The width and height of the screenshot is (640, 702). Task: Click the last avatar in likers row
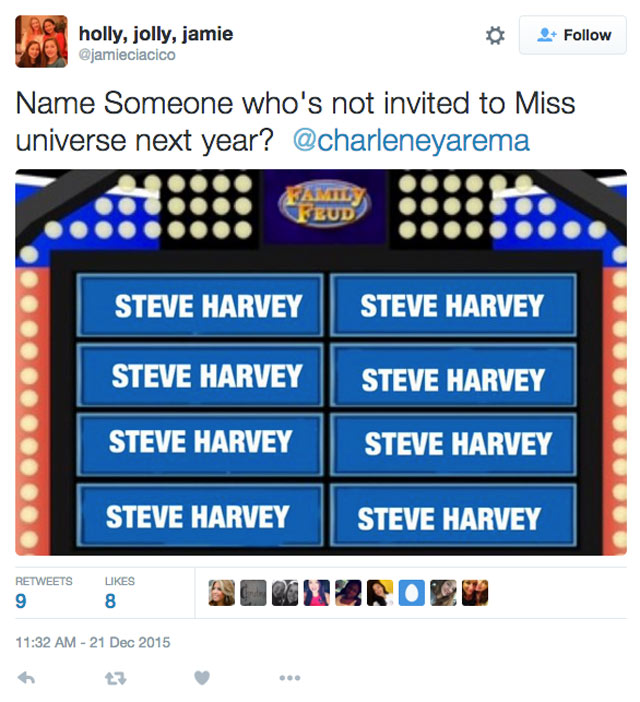475,593
